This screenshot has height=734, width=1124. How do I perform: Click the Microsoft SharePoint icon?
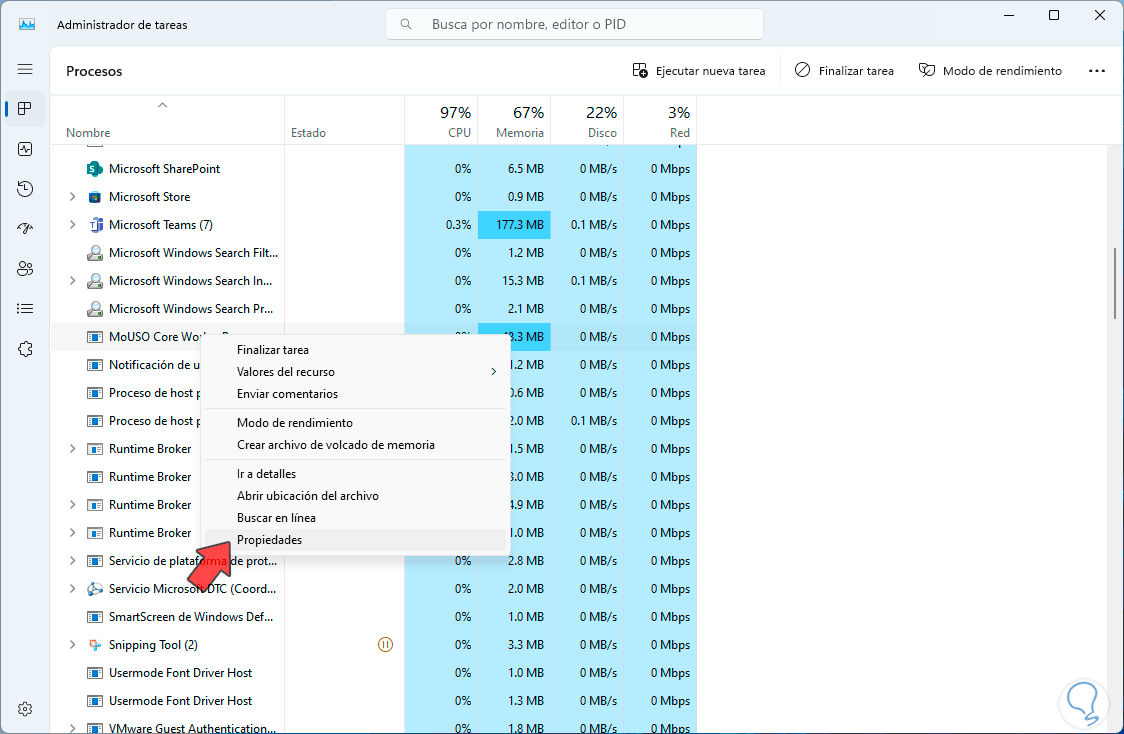(95, 169)
